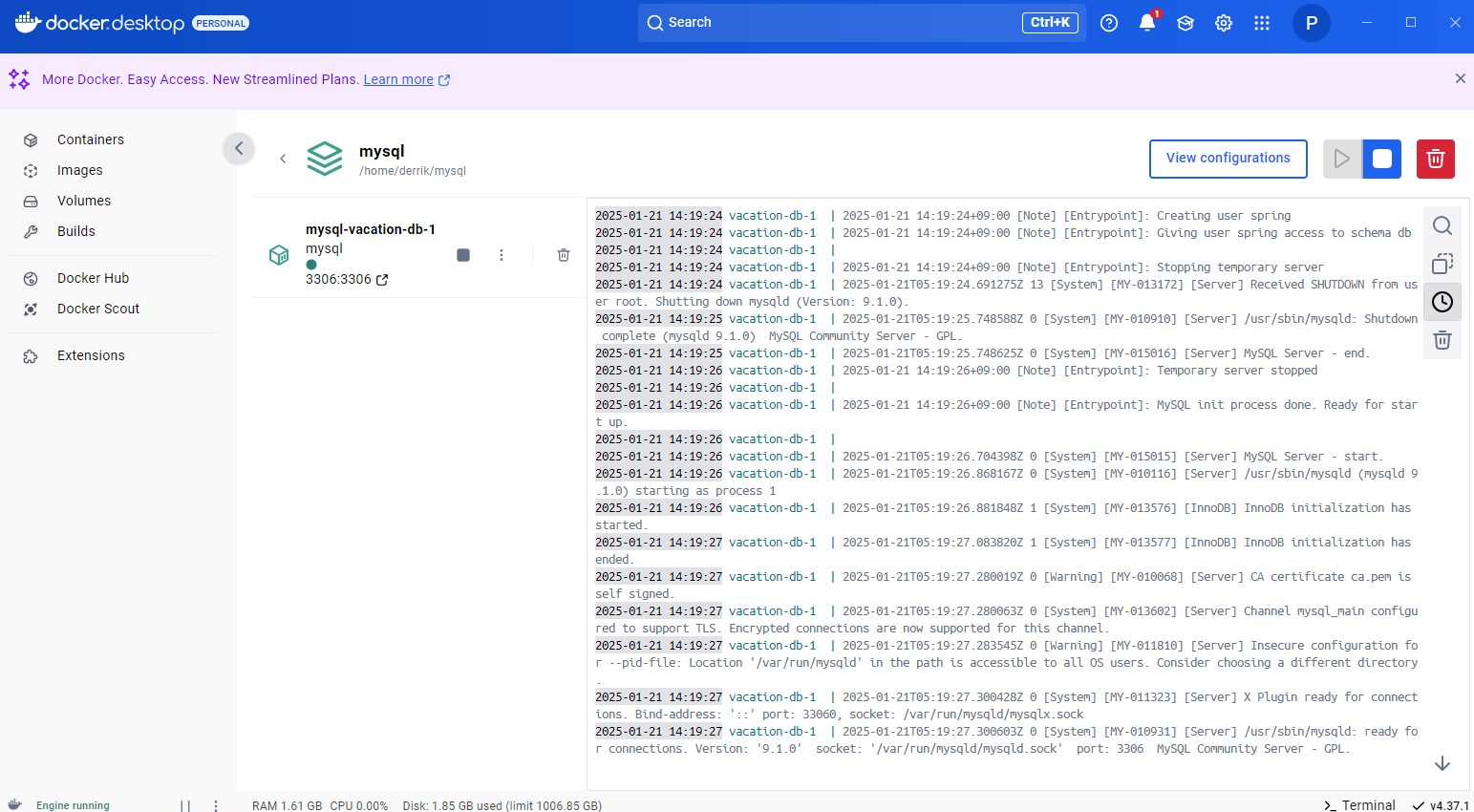The width and height of the screenshot is (1474, 812).
Task: Clear the logs with trash icon
Action: [1442, 340]
